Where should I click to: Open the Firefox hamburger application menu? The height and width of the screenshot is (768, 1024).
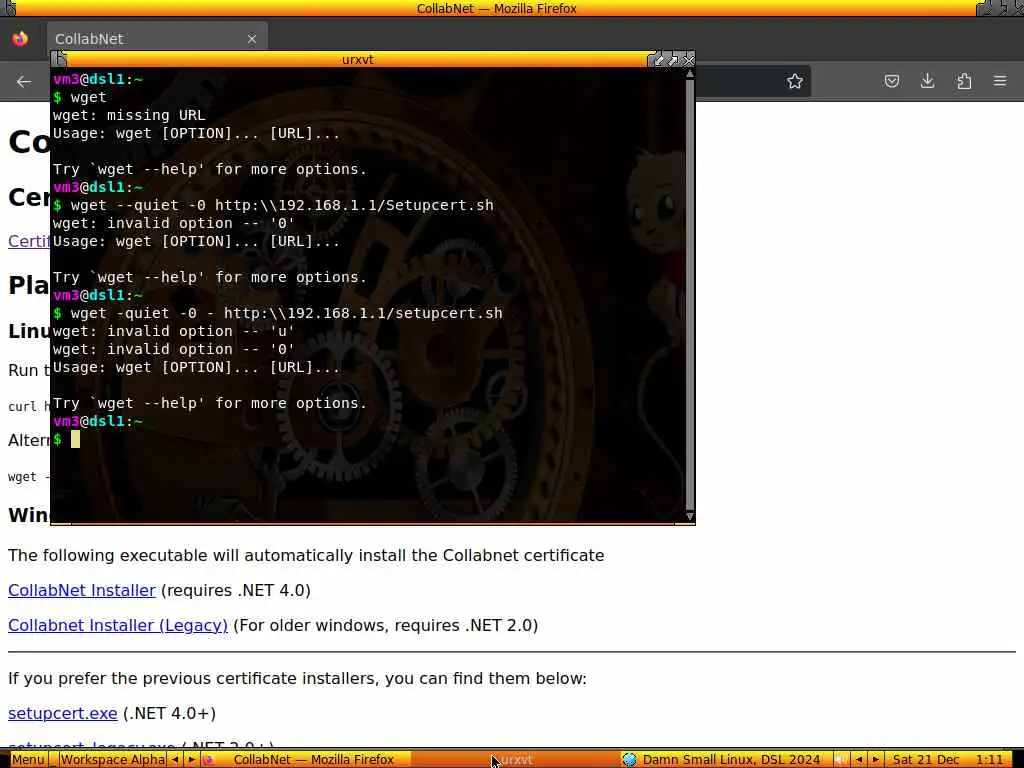pos(1000,82)
